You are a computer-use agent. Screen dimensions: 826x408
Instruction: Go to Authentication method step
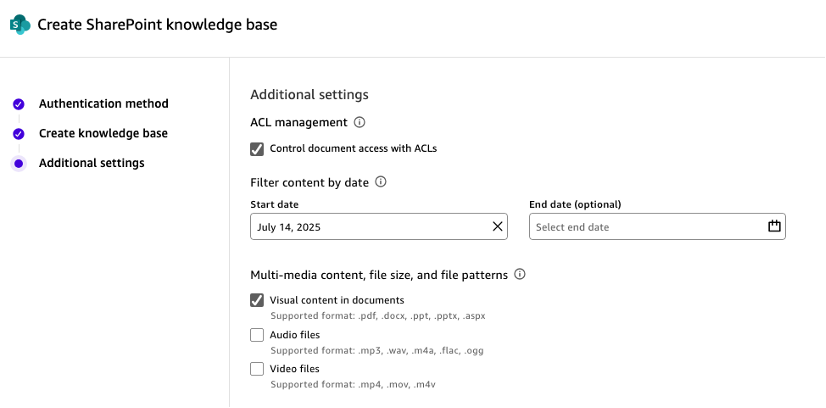click(104, 104)
